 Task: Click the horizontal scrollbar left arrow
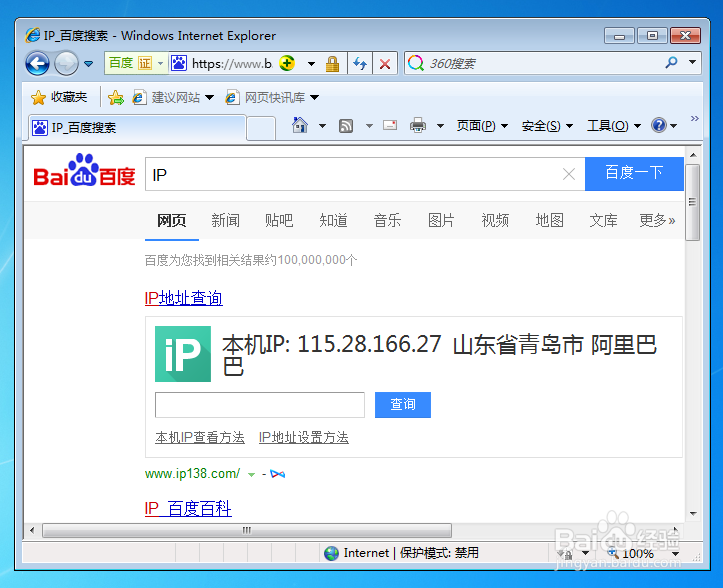coord(32,530)
